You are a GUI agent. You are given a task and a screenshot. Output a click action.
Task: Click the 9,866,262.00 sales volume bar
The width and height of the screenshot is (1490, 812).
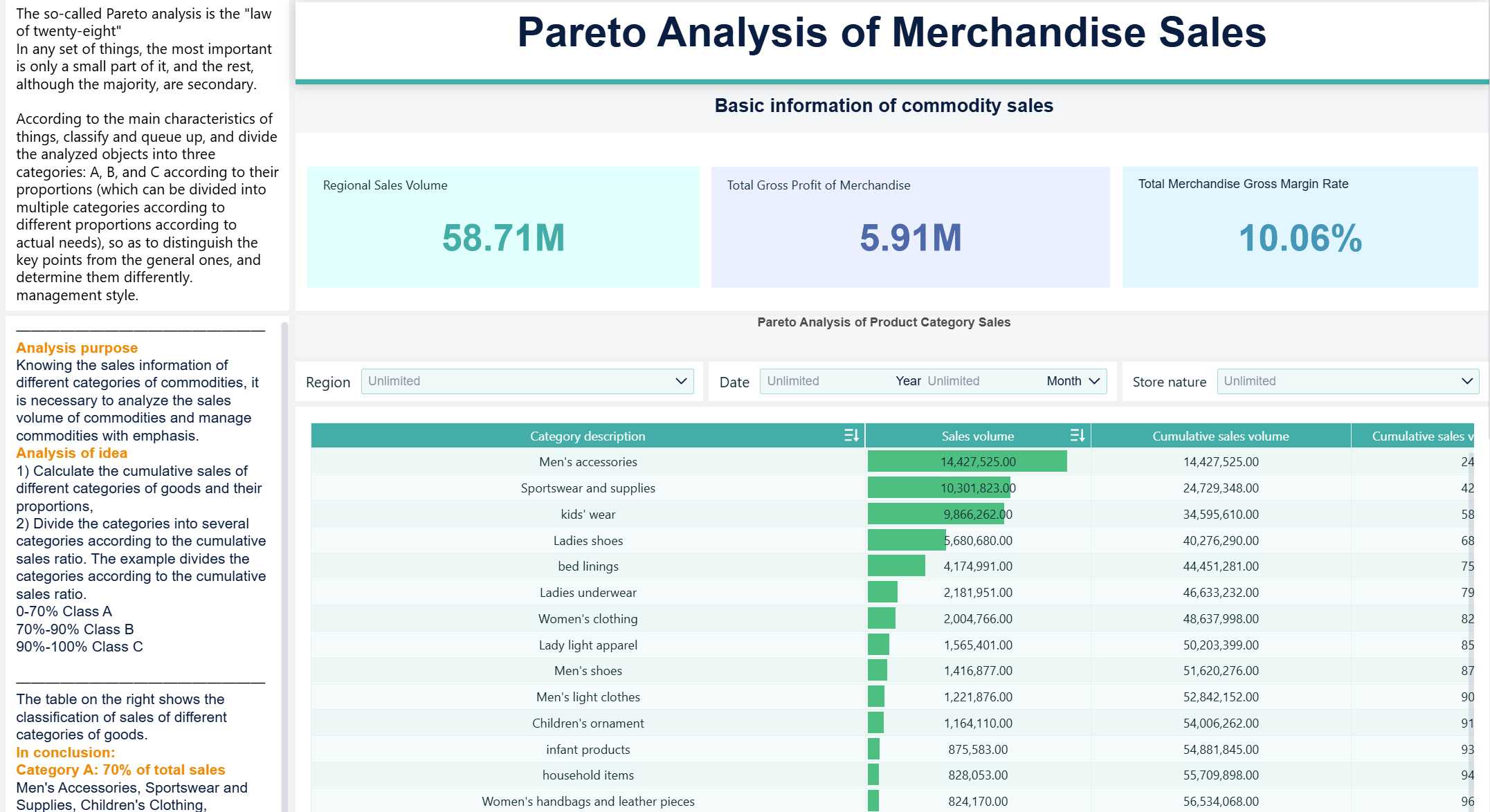coord(936,514)
